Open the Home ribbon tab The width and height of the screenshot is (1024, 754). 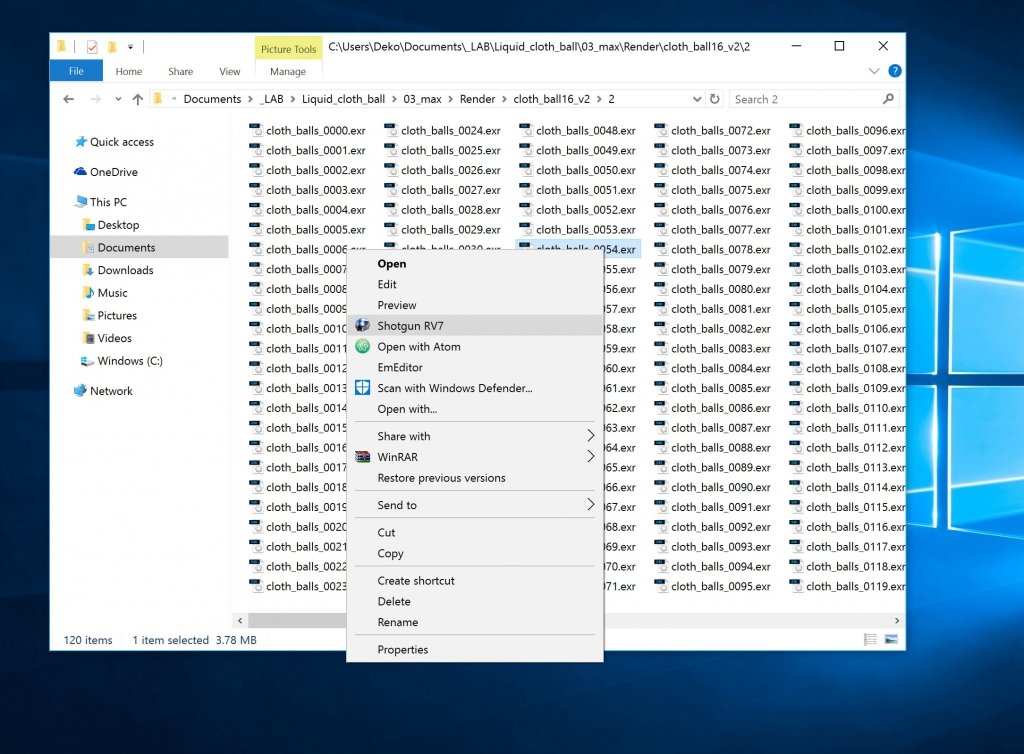click(x=129, y=71)
